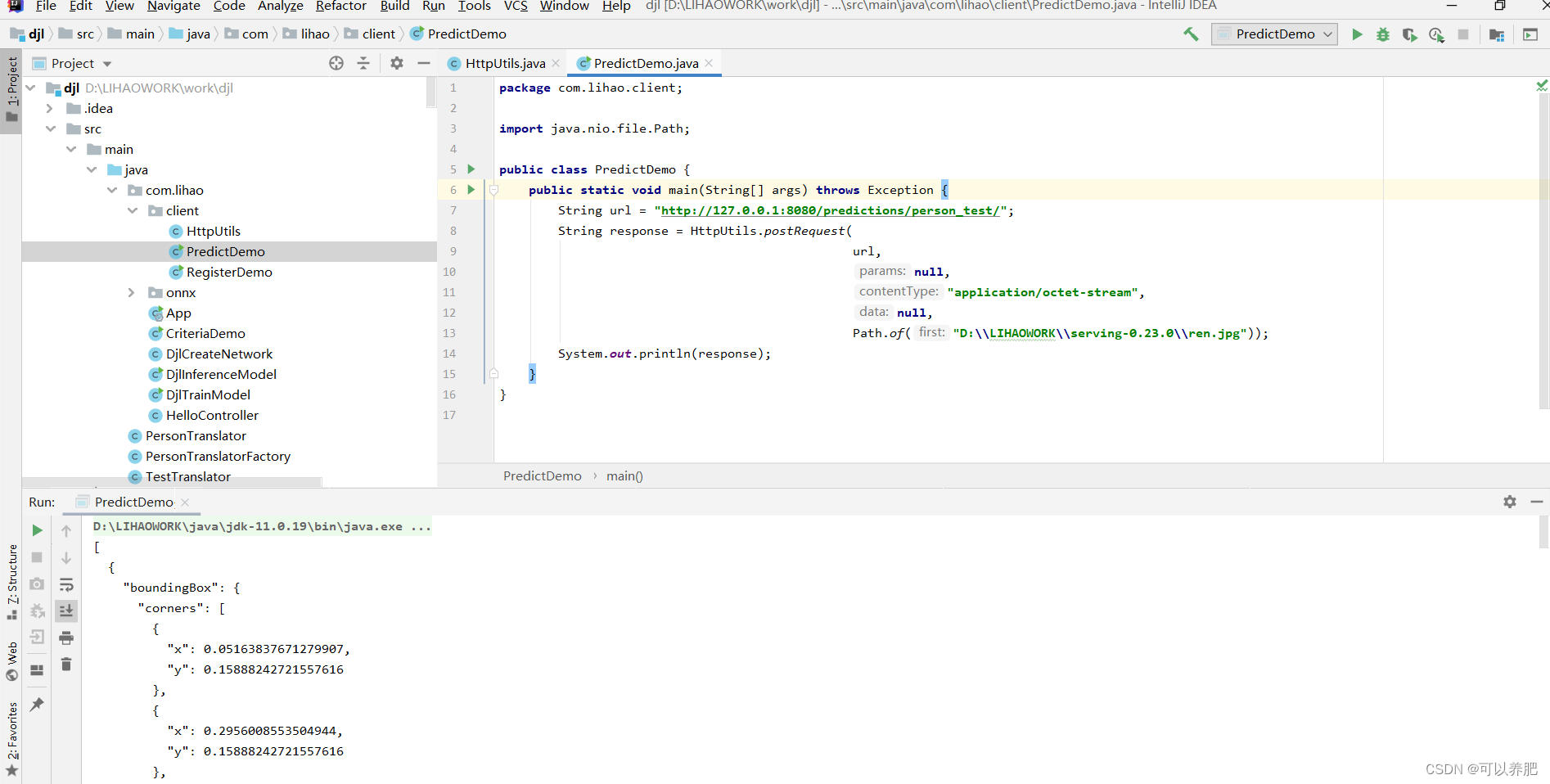The width and height of the screenshot is (1550, 784).
Task: Toggle the Z: Structure tool window stripe
Action: pyautogui.click(x=11, y=581)
